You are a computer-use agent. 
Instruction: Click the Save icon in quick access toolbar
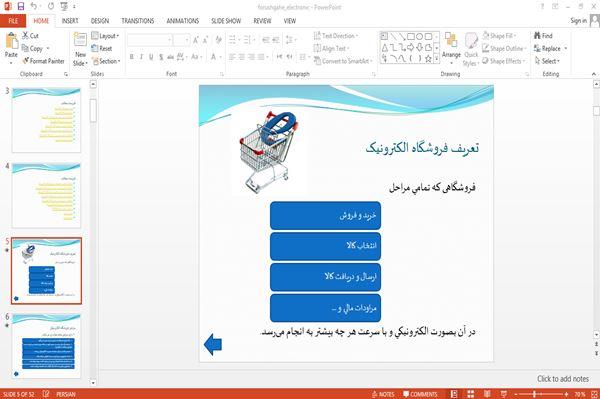pos(21,6)
